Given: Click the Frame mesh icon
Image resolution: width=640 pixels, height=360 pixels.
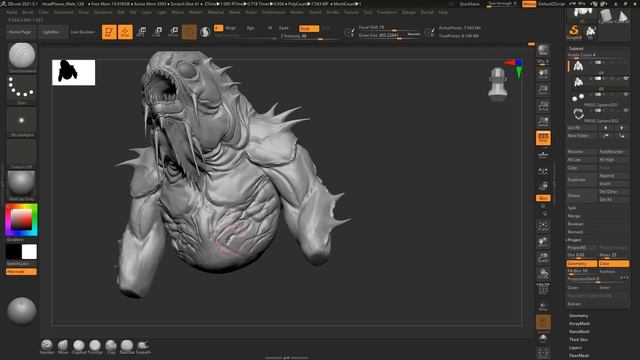Looking at the screenshot, I should [543, 226].
